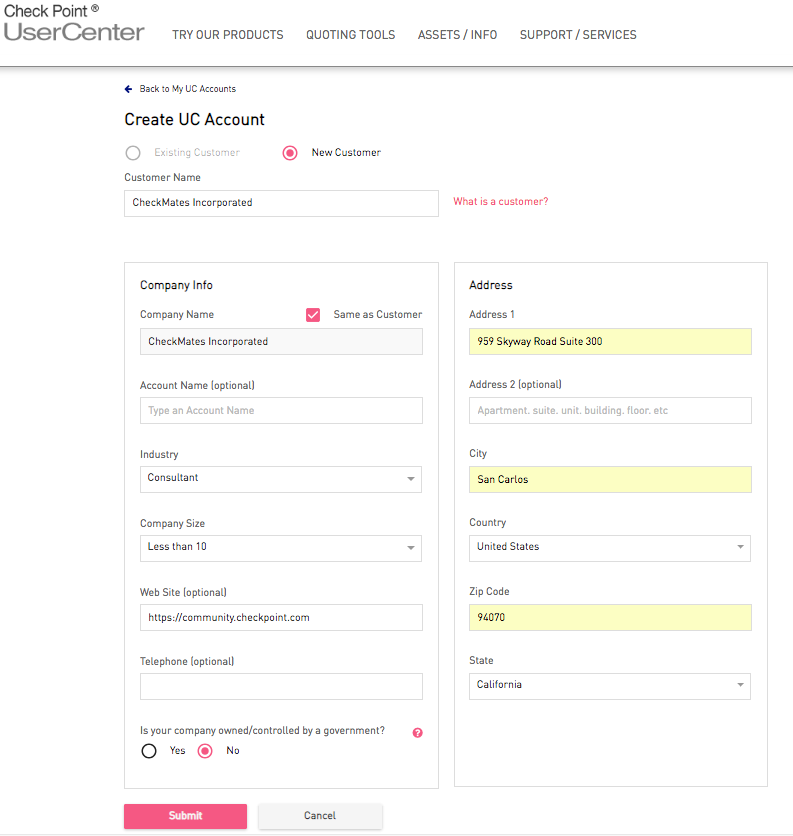
Task: Uncheck the Same as Customer checkbox
Action: coord(313,315)
